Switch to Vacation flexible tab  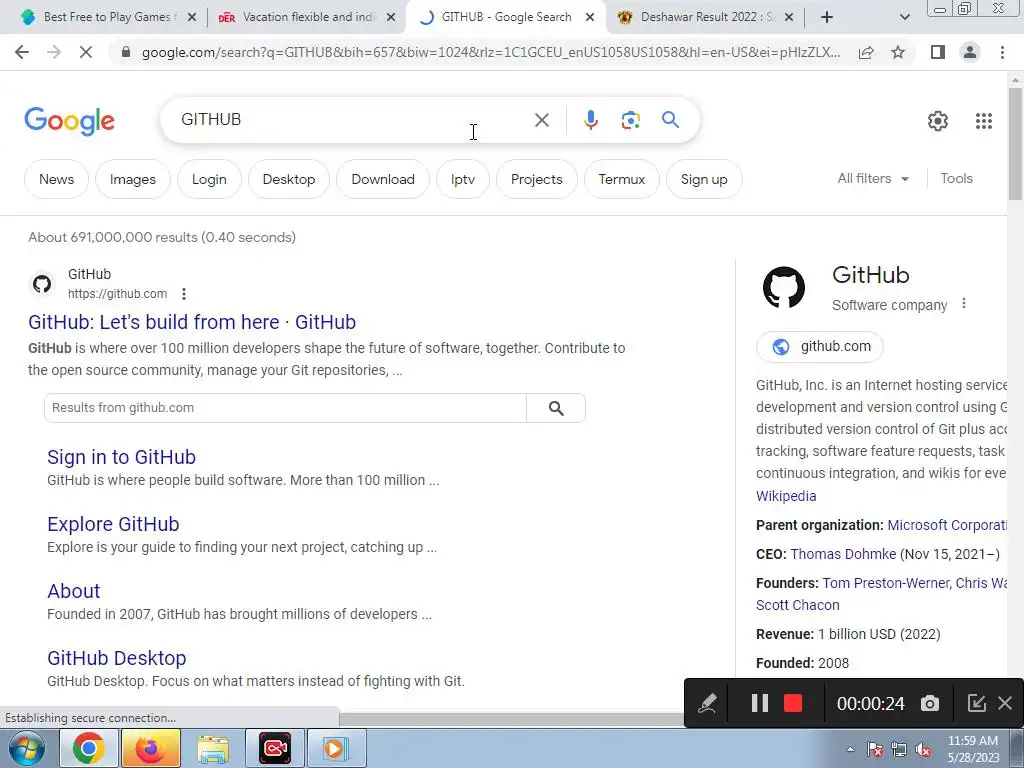click(306, 17)
